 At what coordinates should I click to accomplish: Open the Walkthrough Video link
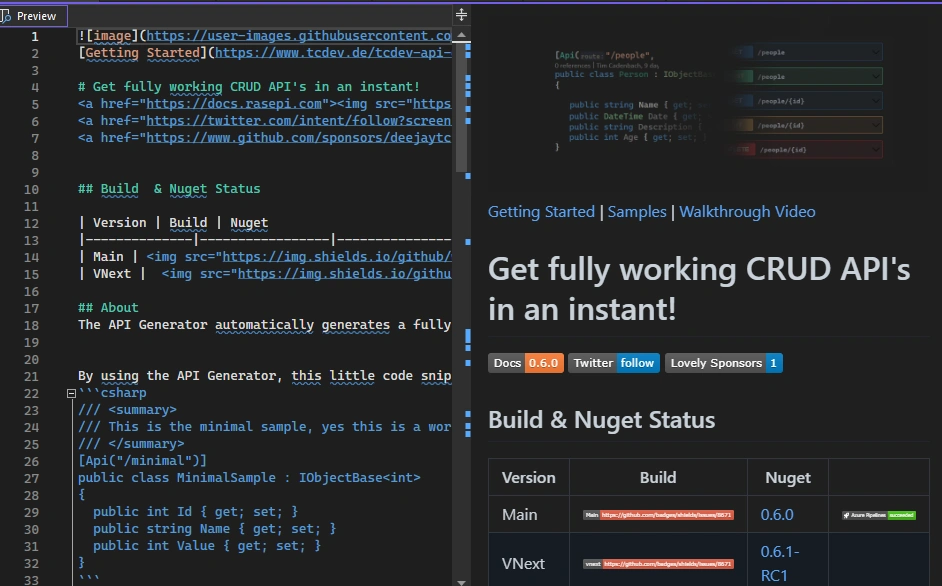pyautogui.click(x=747, y=212)
